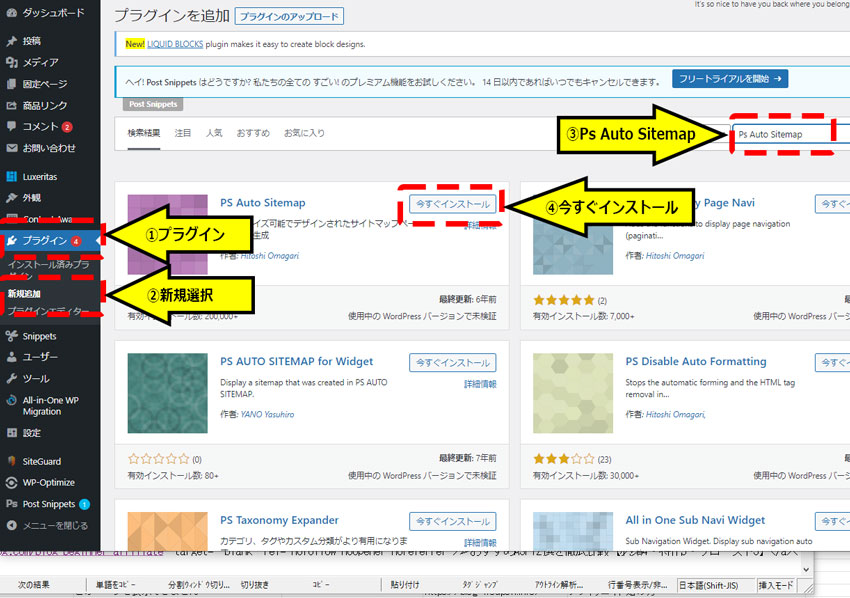Click 挿入モード status indicator

[x=775, y=585]
